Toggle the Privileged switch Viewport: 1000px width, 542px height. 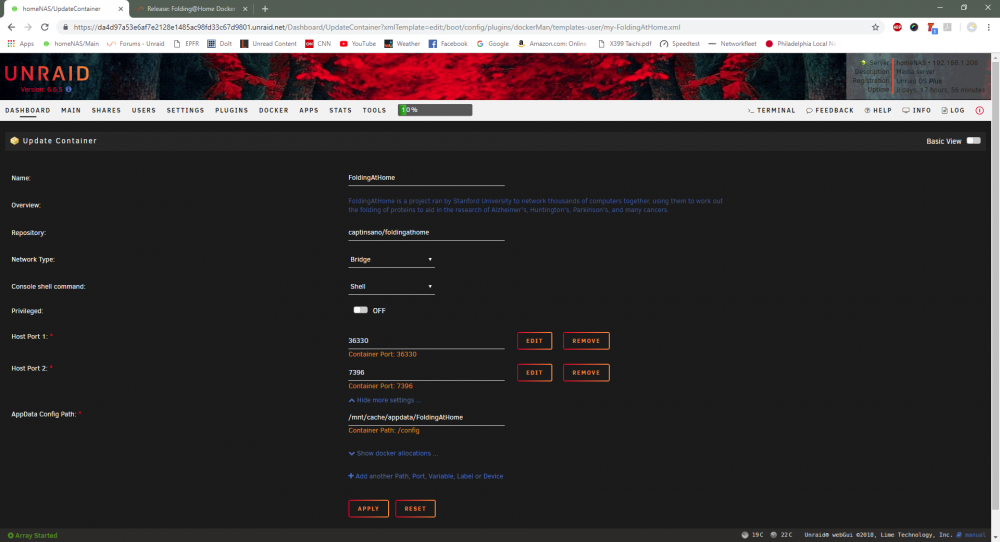pos(360,310)
